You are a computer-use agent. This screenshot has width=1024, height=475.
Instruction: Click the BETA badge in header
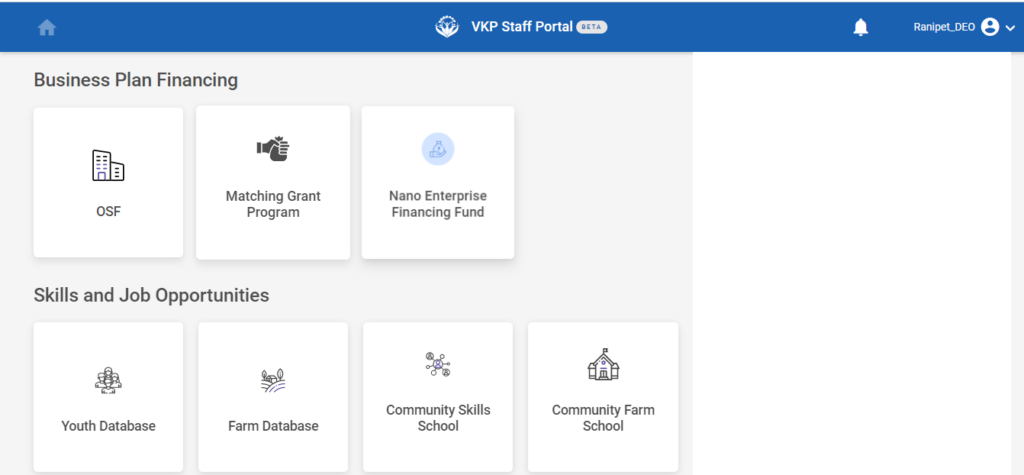click(592, 27)
